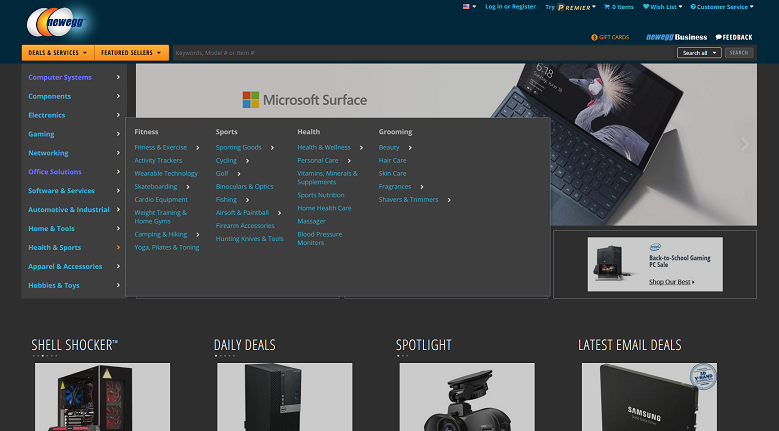Open Home Health Care link
The height and width of the screenshot is (431, 779).
click(324, 208)
